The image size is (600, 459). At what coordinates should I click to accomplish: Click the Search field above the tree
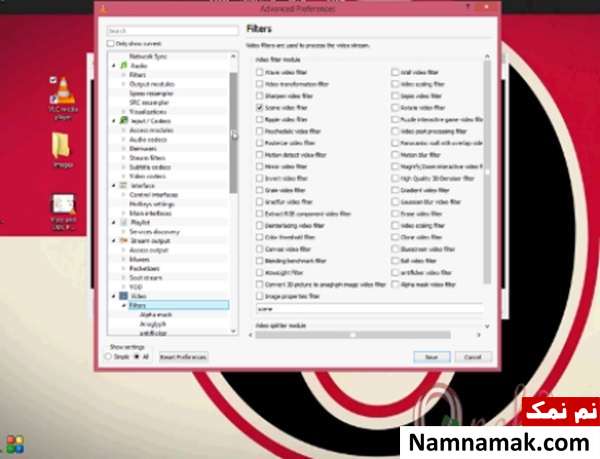coord(173,31)
